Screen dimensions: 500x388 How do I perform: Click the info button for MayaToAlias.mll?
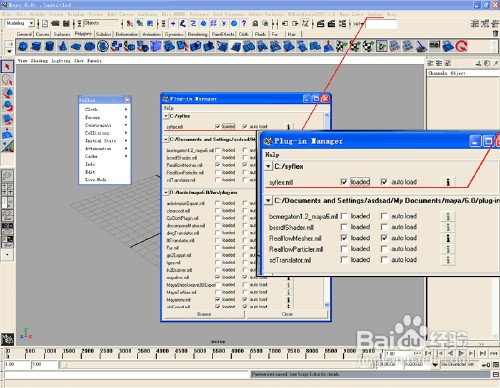[288, 292]
